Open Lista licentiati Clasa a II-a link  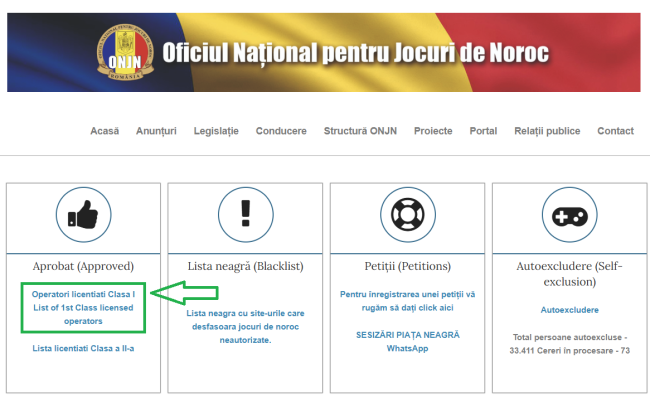[83, 349]
